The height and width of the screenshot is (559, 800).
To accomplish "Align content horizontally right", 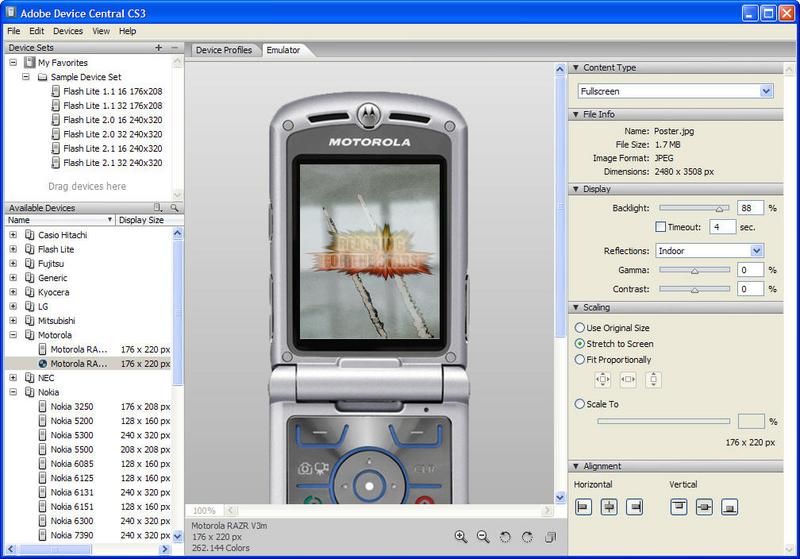I will pyautogui.click(x=635, y=507).
